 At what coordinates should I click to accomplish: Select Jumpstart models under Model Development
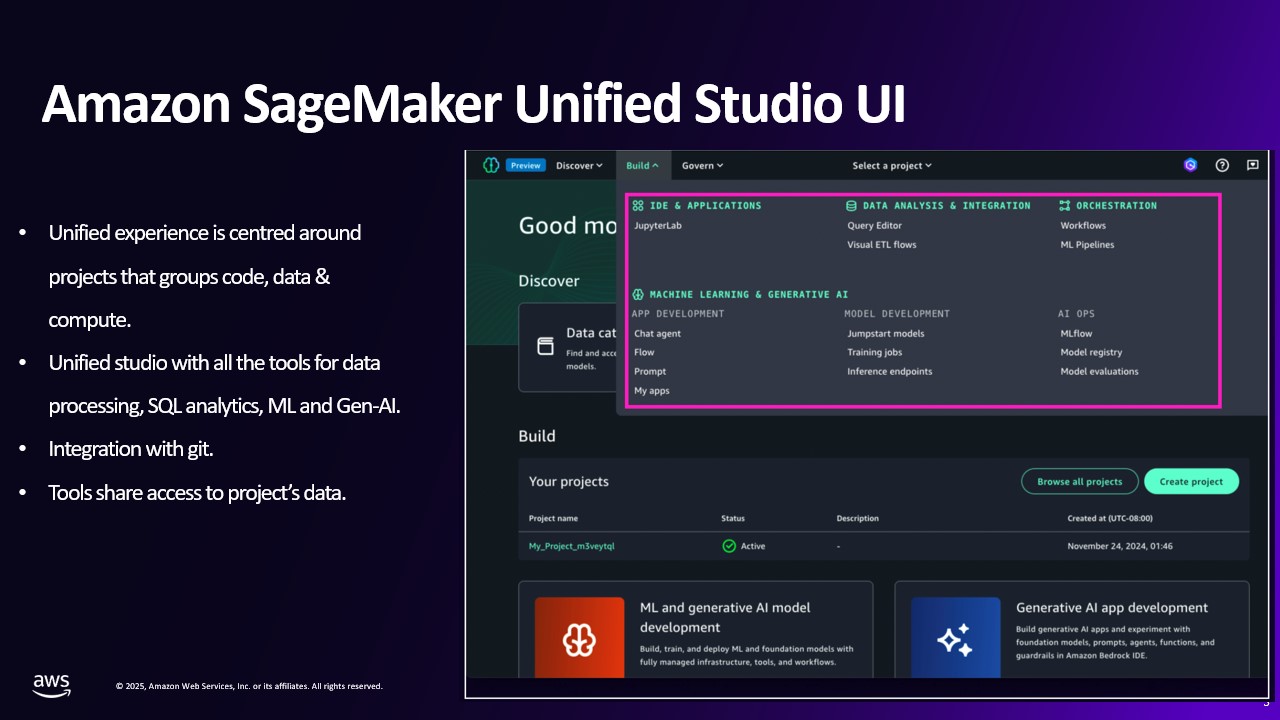(886, 334)
